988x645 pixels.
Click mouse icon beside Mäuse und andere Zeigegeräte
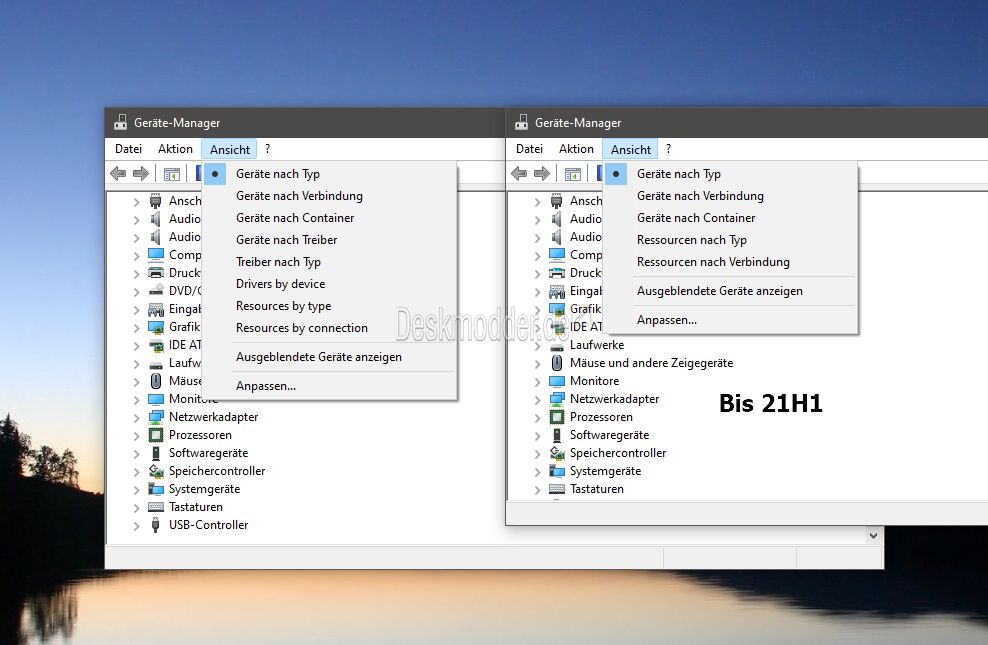click(557, 363)
